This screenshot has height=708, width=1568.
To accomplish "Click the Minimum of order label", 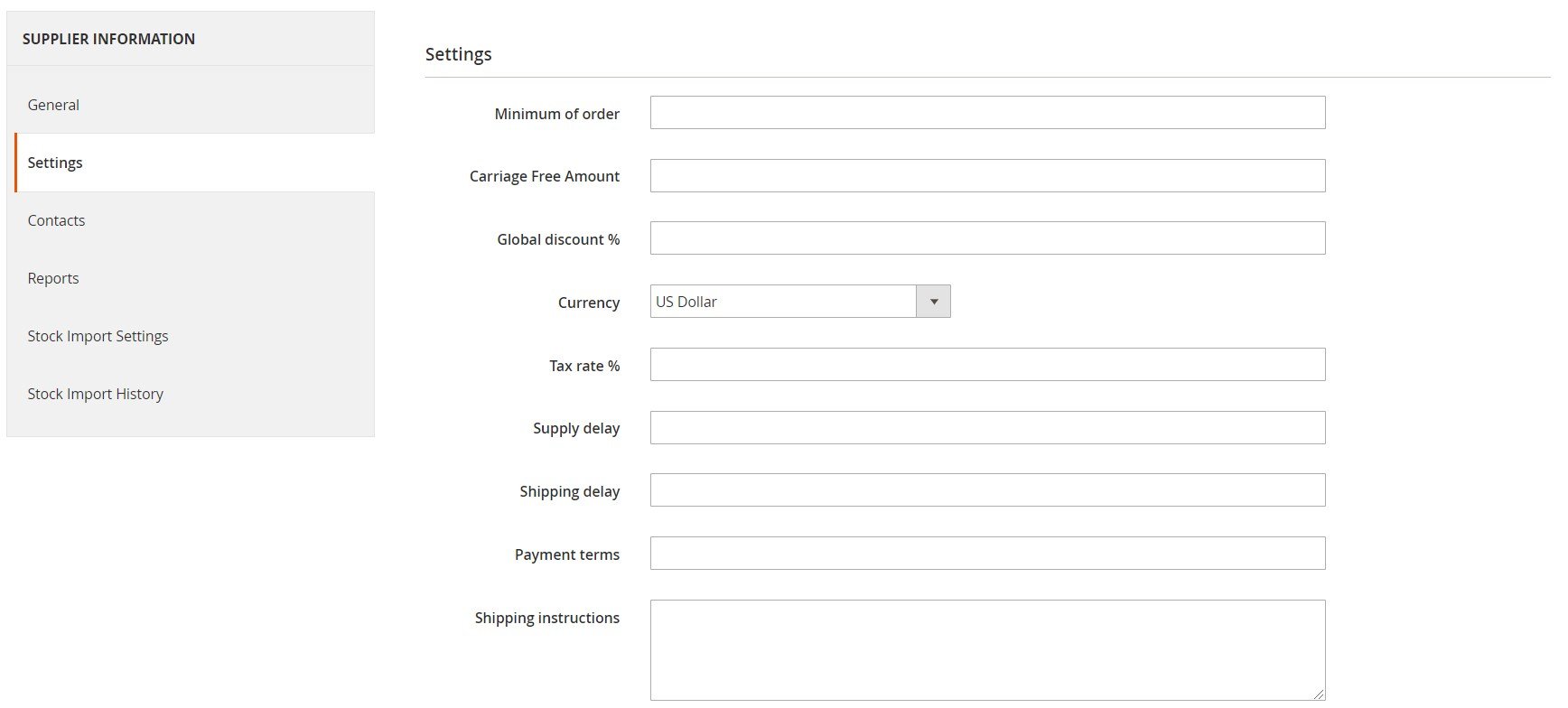I will pos(556,114).
